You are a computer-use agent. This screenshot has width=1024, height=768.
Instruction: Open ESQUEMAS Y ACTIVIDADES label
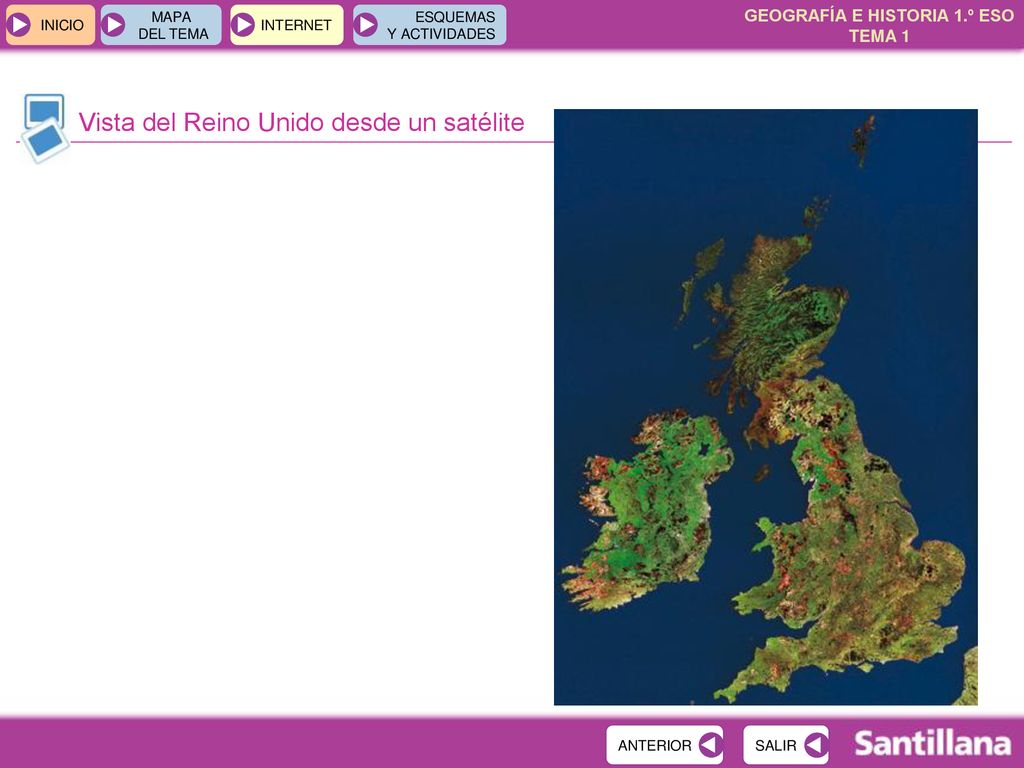coord(441,25)
